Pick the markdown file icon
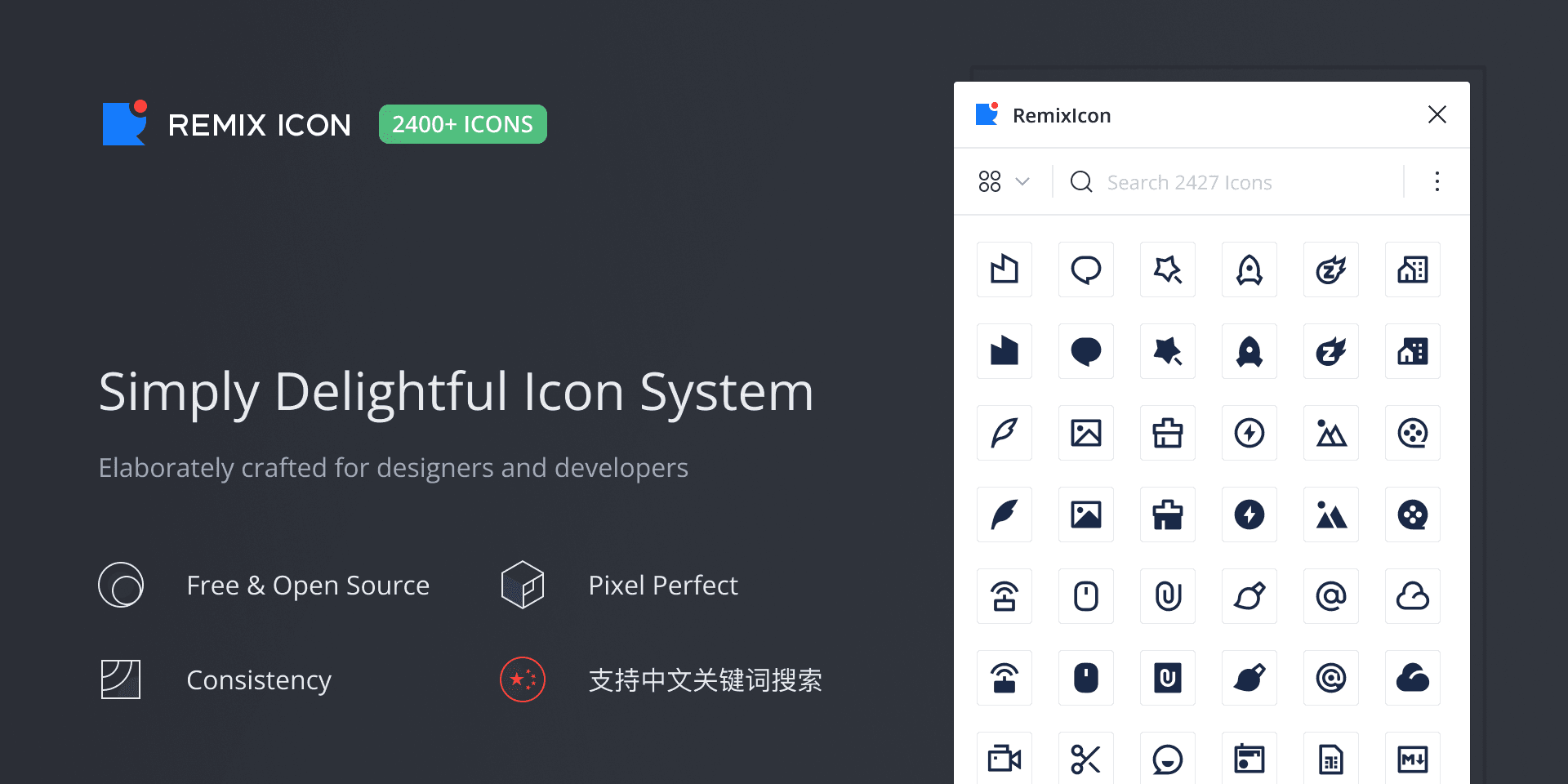 [1413, 759]
